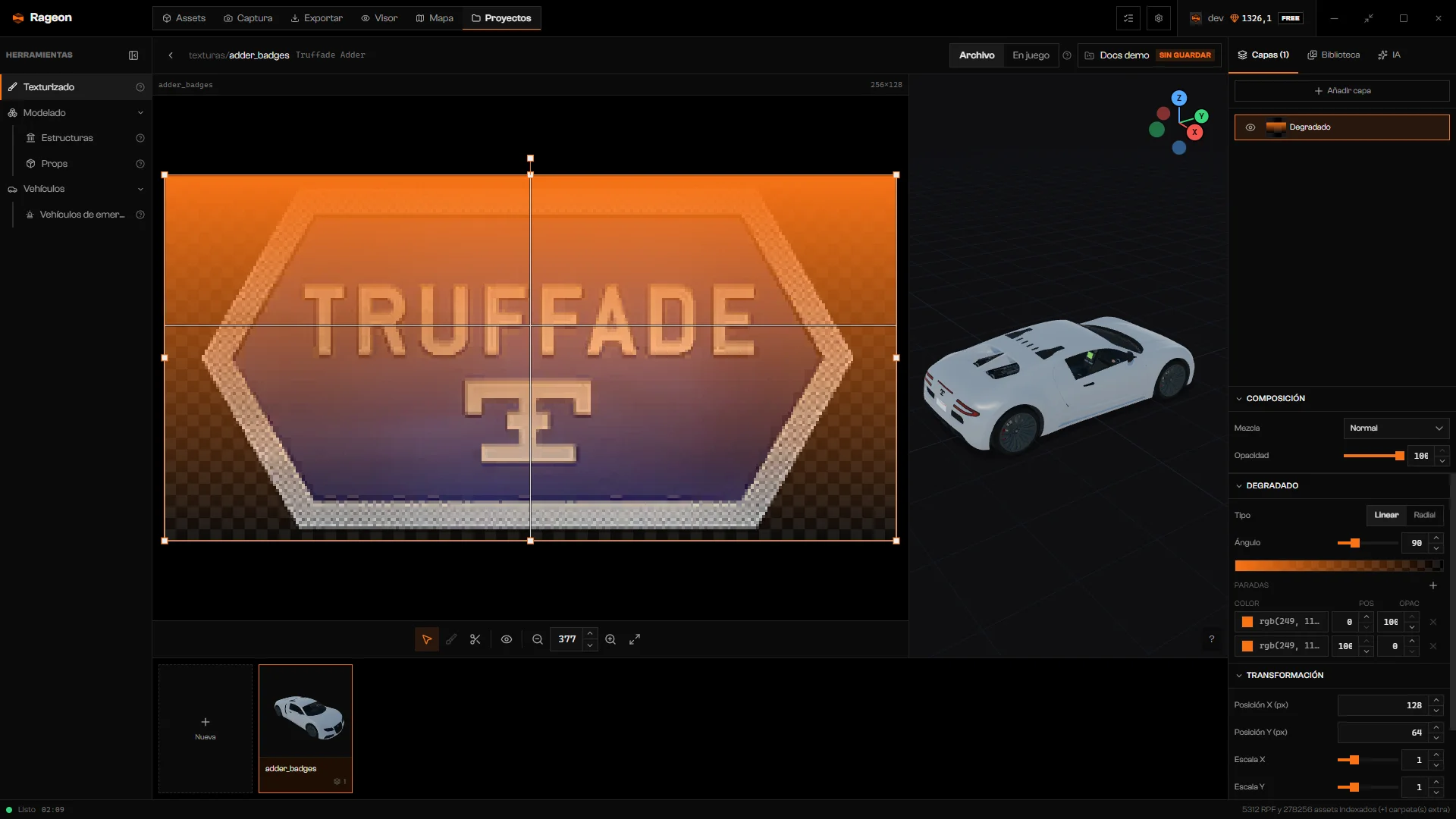The height and width of the screenshot is (819, 1456).
Task: Click the fit-to-screen expand icon
Action: 635,639
